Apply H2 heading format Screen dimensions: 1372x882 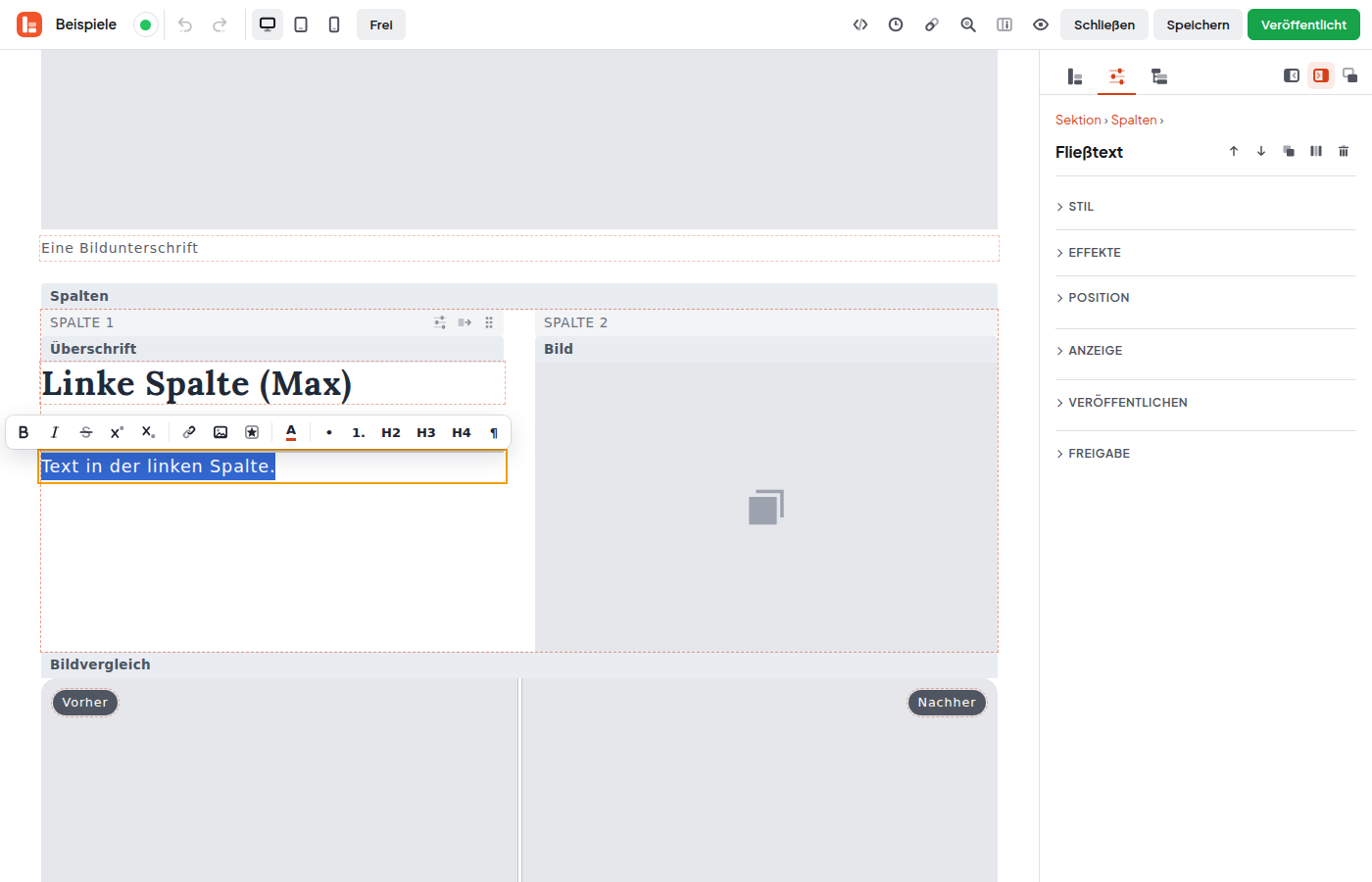391,432
